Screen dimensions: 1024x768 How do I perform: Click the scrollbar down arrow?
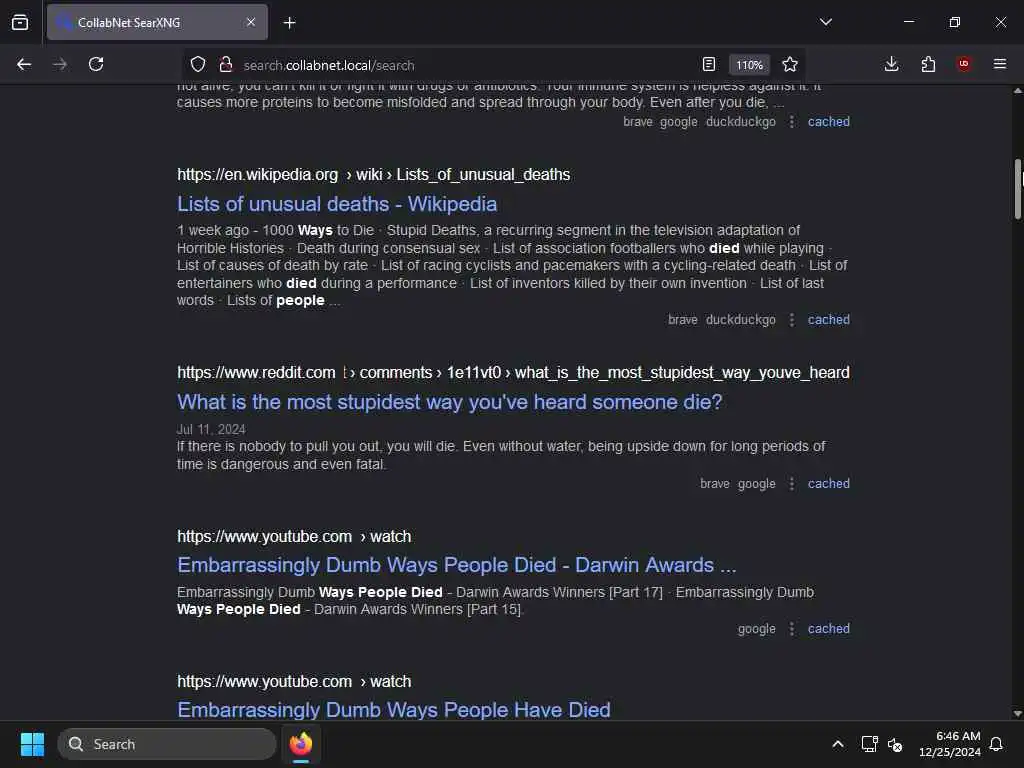1017,713
